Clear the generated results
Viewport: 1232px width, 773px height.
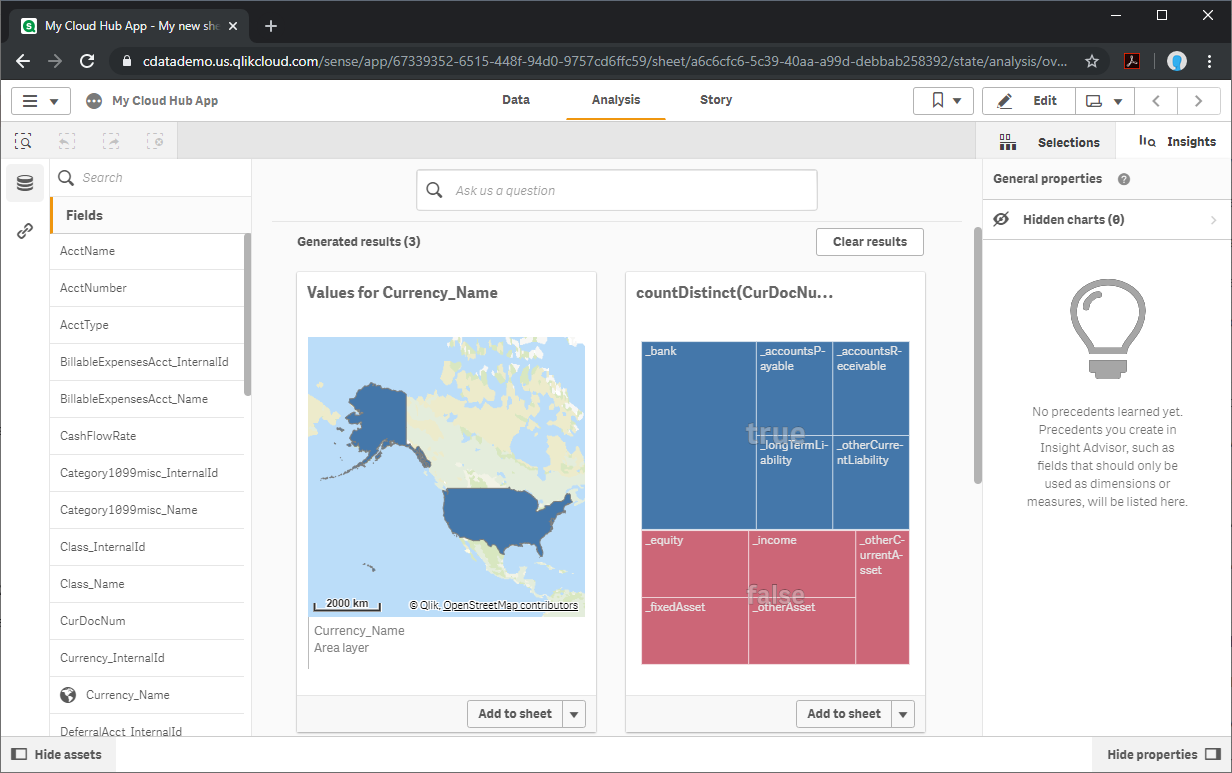pyautogui.click(x=869, y=241)
